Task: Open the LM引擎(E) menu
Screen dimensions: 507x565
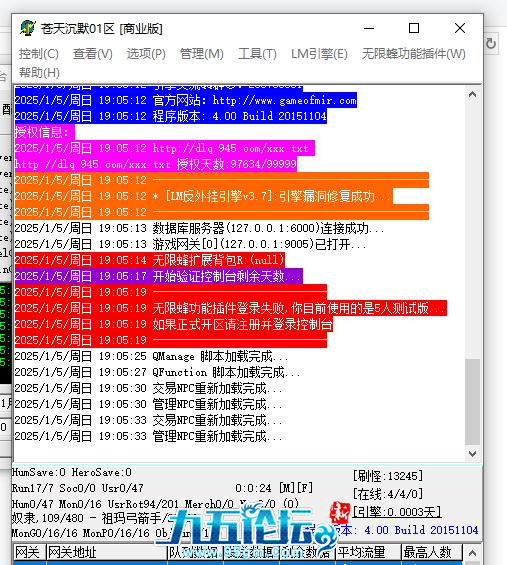Action: point(319,54)
